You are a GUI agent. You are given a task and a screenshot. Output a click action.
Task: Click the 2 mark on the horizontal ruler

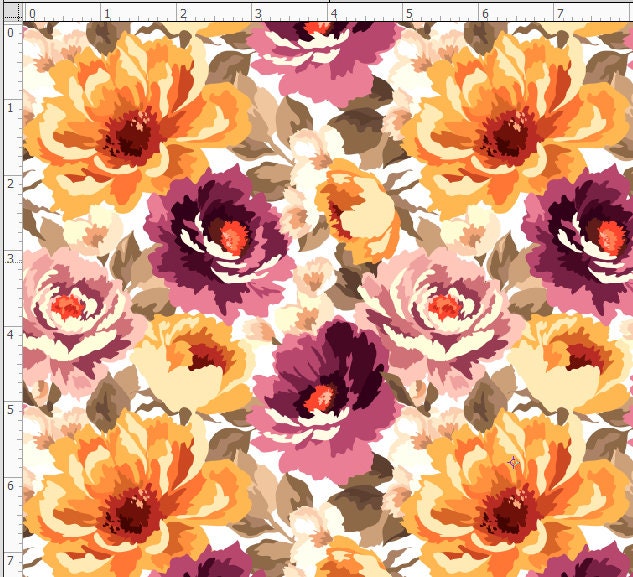click(183, 14)
